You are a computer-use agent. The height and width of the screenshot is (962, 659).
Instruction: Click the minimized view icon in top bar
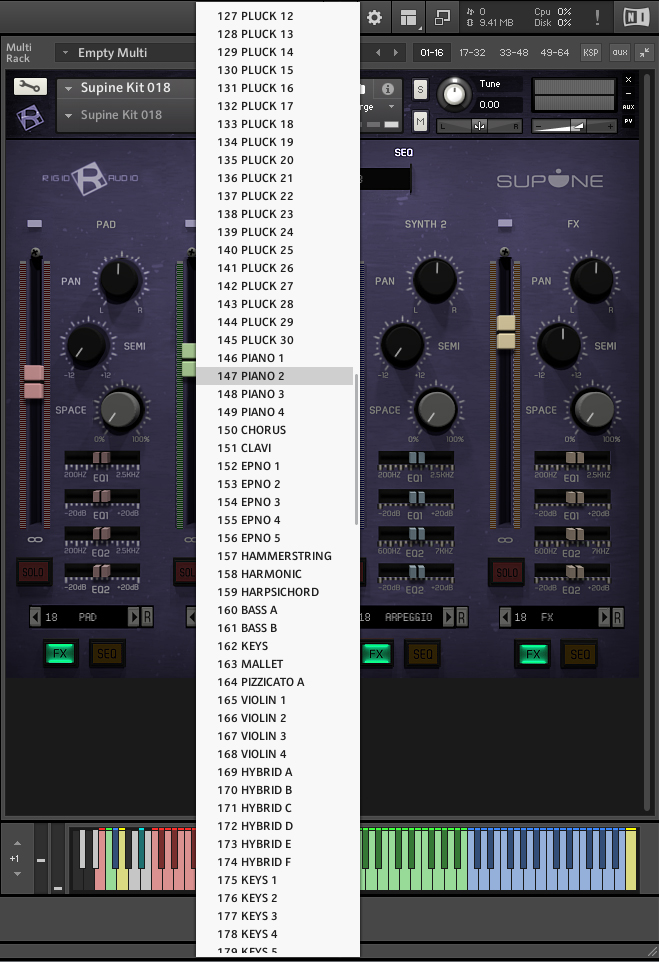tap(442, 17)
